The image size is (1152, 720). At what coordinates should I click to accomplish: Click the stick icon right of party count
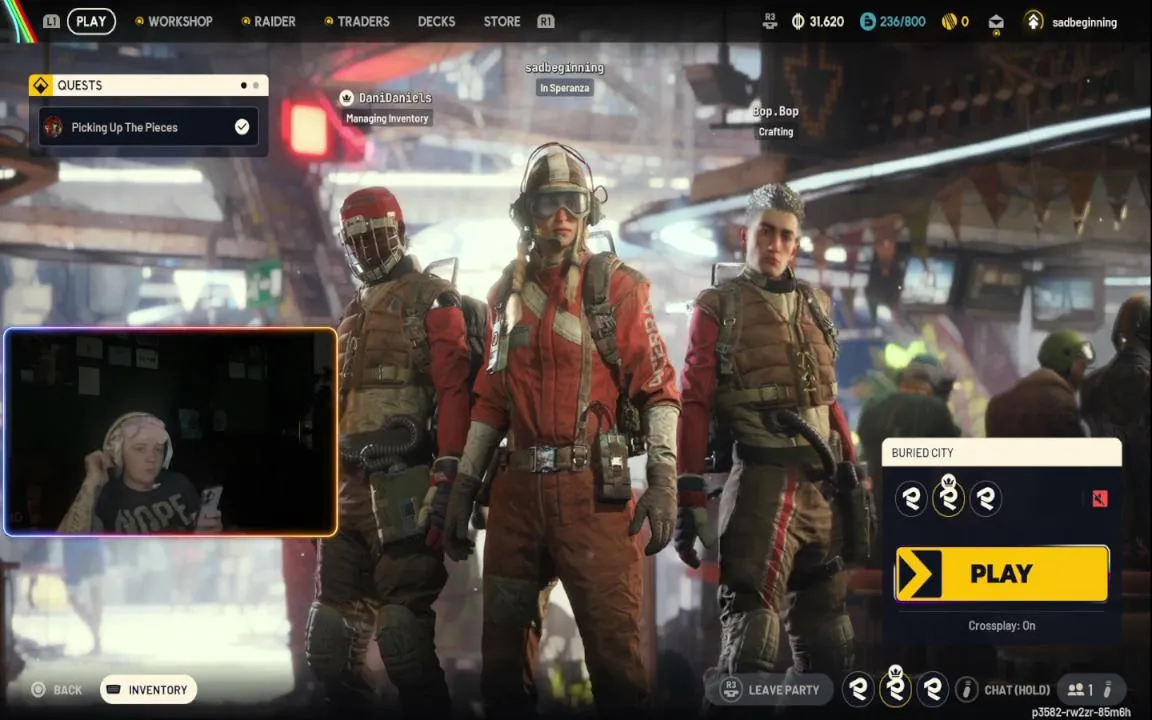(1108, 690)
